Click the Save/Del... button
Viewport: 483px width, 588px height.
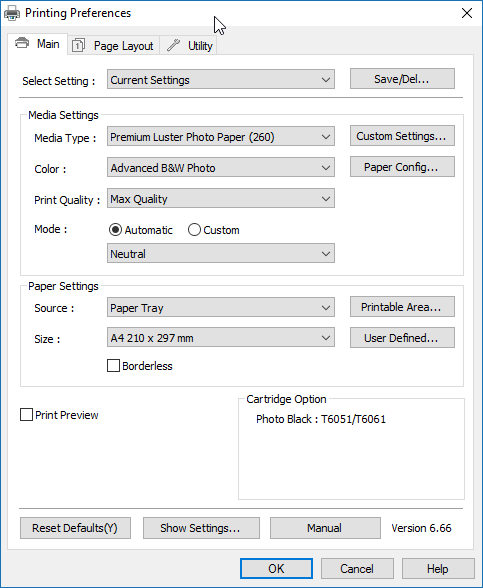pyautogui.click(x=402, y=79)
